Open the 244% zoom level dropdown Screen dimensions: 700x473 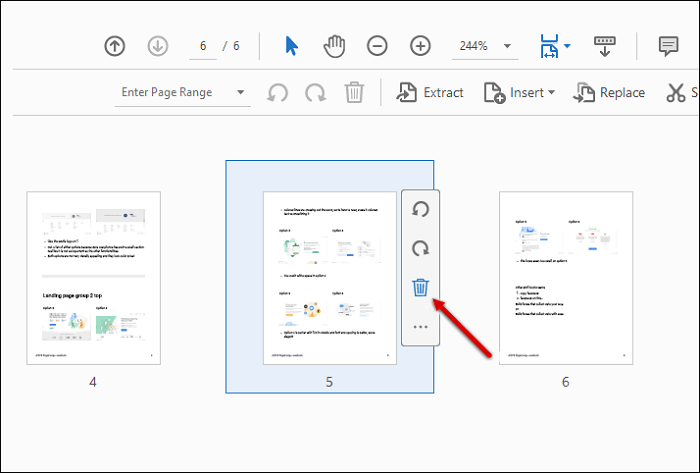coord(508,46)
